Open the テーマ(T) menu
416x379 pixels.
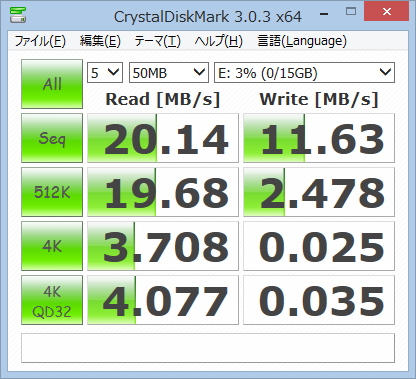[157, 41]
